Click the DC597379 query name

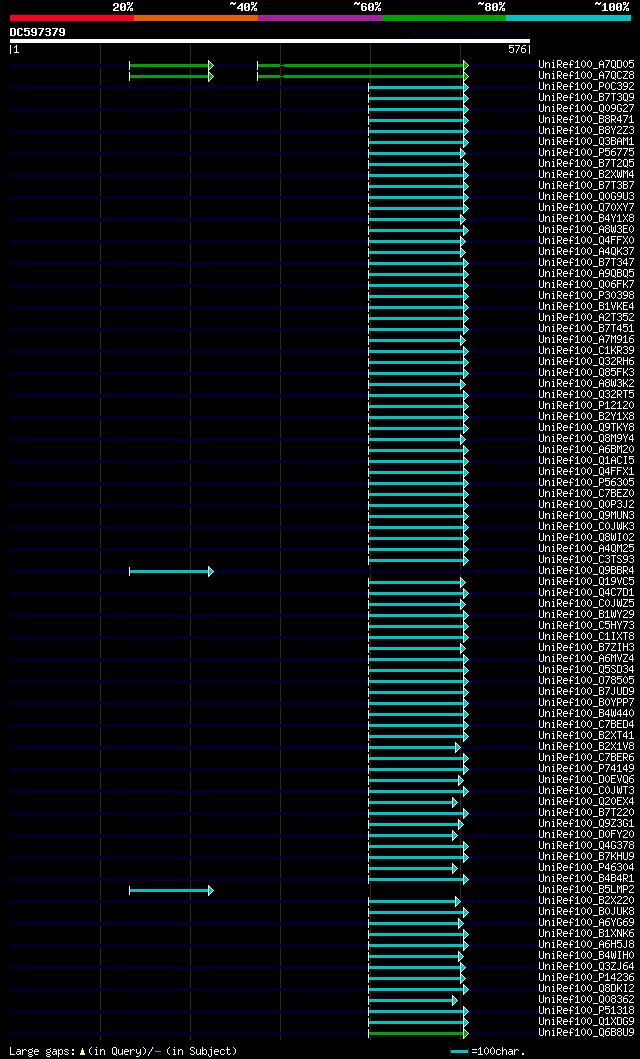[x=37, y=32]
